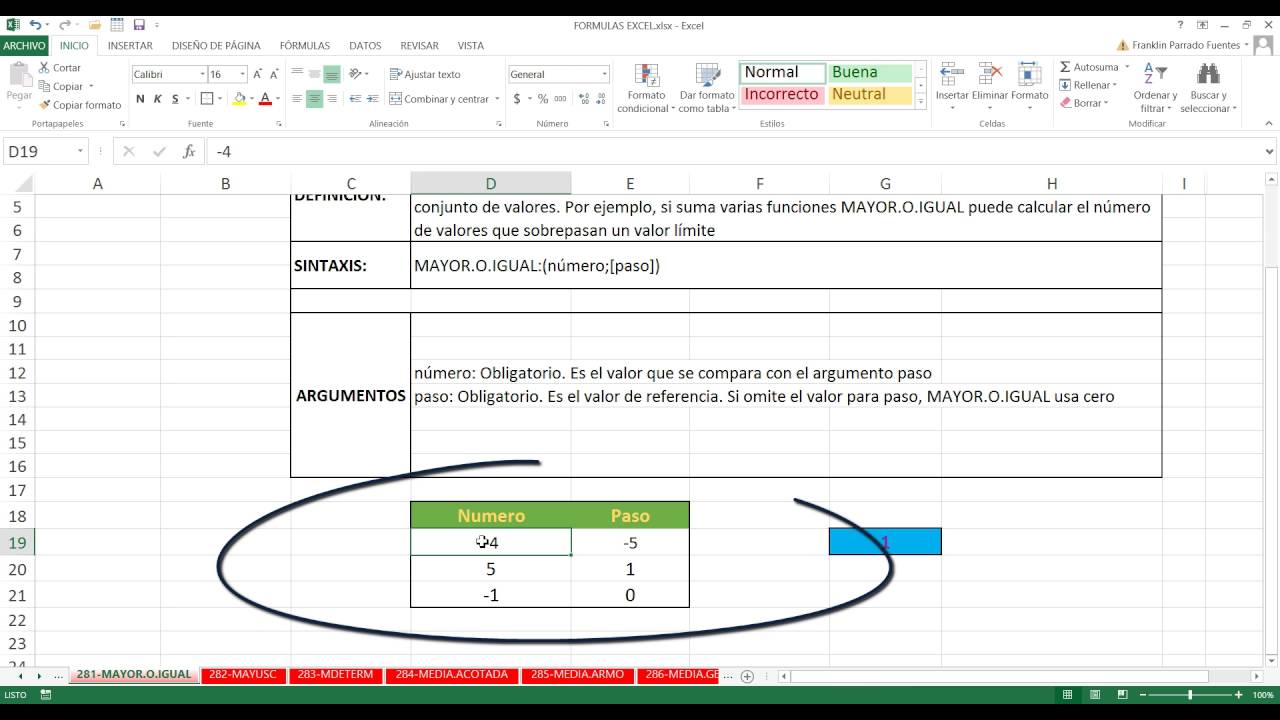
Task: Switch to sheet 283-MDETERM
Action: tap(337, 675)
